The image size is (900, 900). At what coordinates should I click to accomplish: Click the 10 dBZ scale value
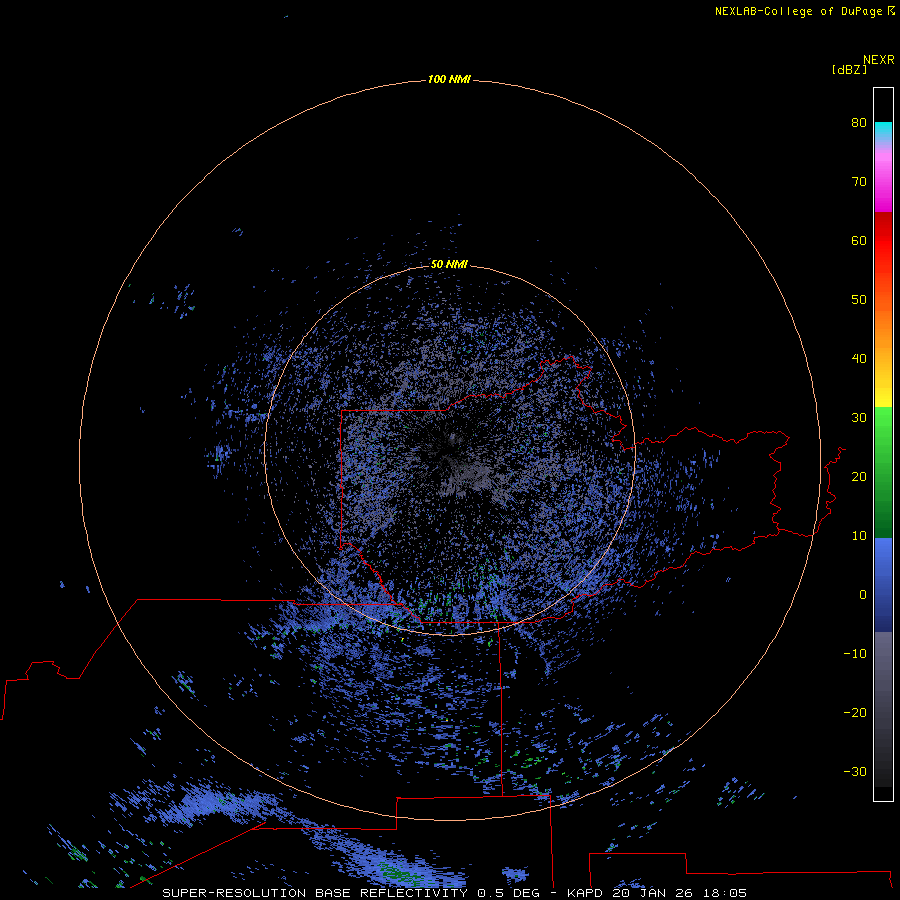click(x=859, y=536)
